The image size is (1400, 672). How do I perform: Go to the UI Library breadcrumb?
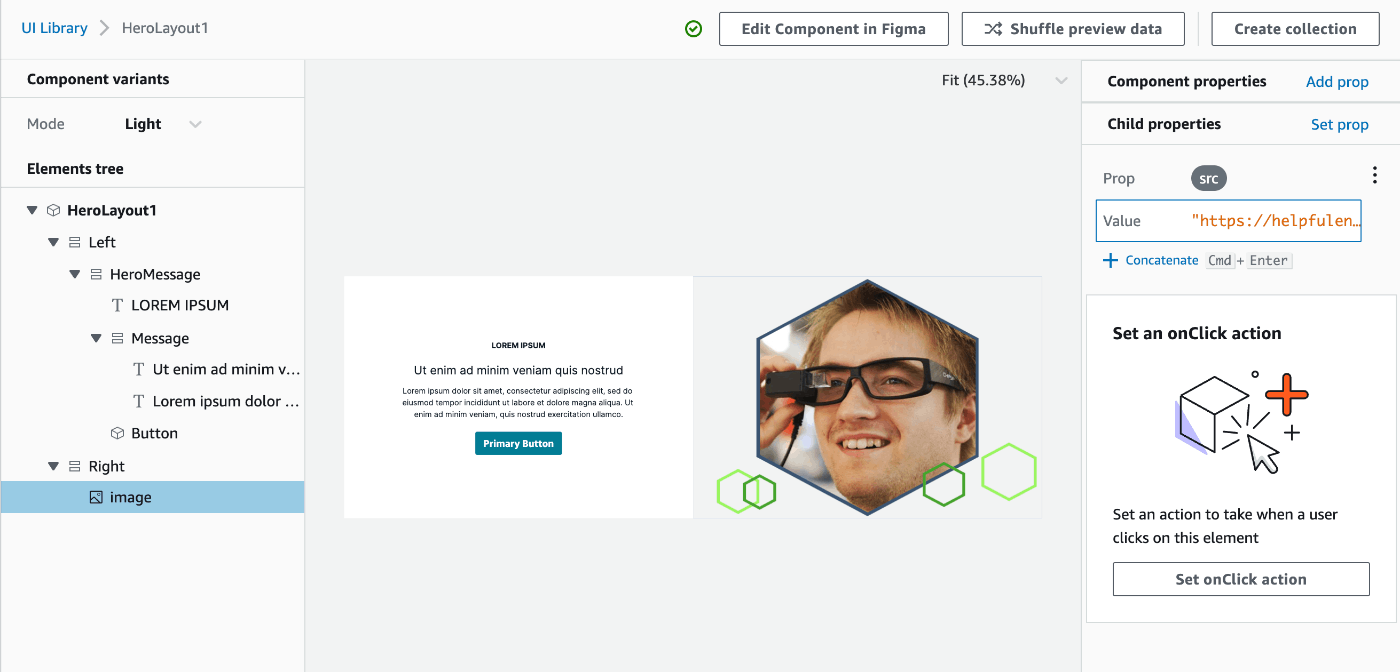pos(55,28)
